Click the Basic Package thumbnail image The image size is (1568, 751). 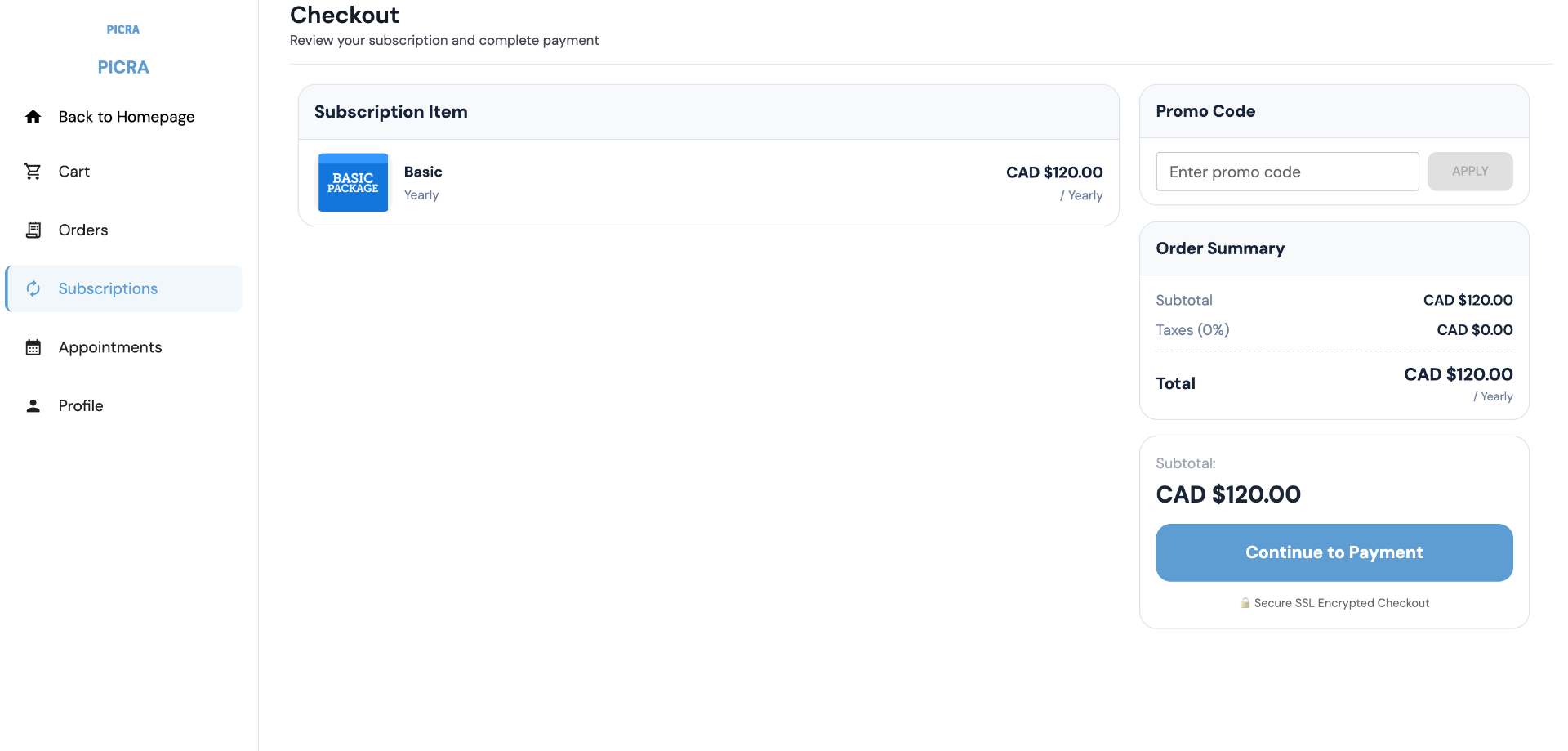pos(353,182)
